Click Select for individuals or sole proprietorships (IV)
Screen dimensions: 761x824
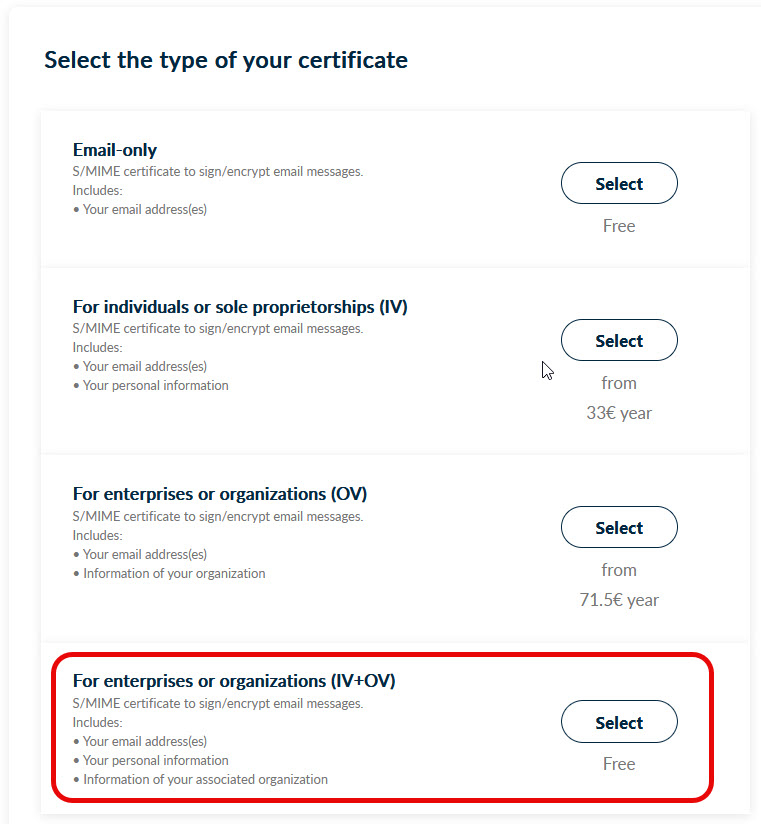pos(618,340)
